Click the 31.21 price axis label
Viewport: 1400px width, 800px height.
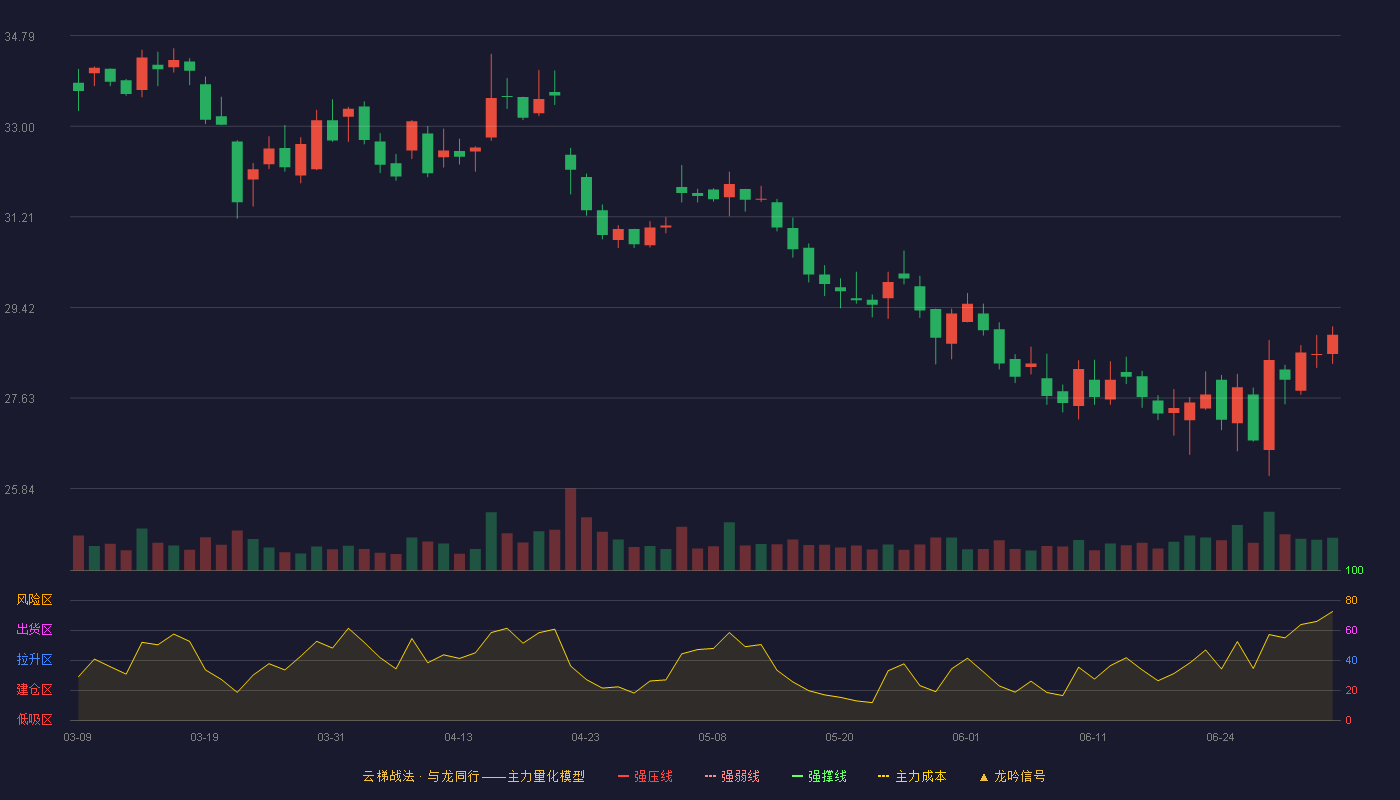click(x=20, y=218)
